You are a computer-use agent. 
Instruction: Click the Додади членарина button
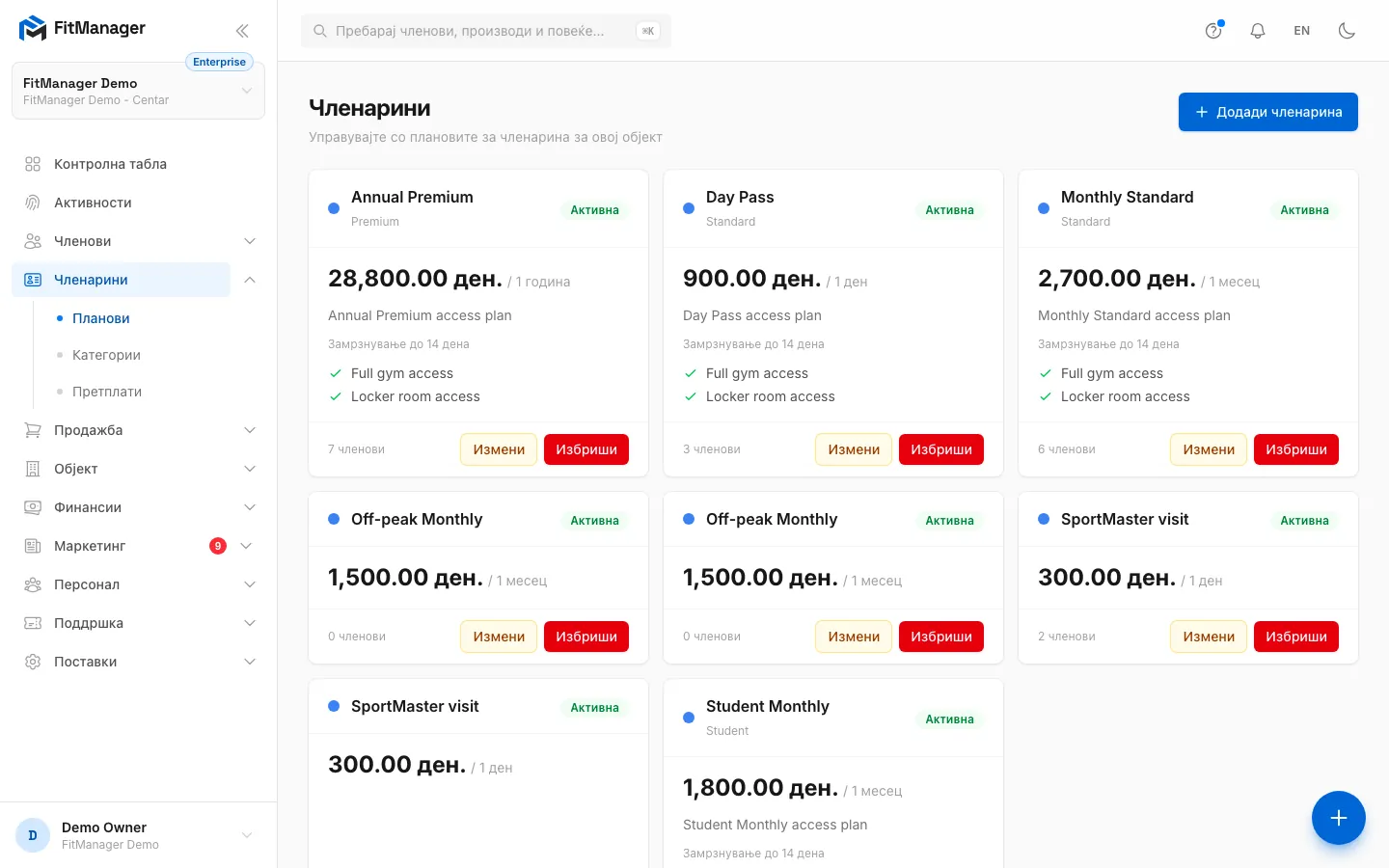pyautogui.click(x=1268, y=112)
